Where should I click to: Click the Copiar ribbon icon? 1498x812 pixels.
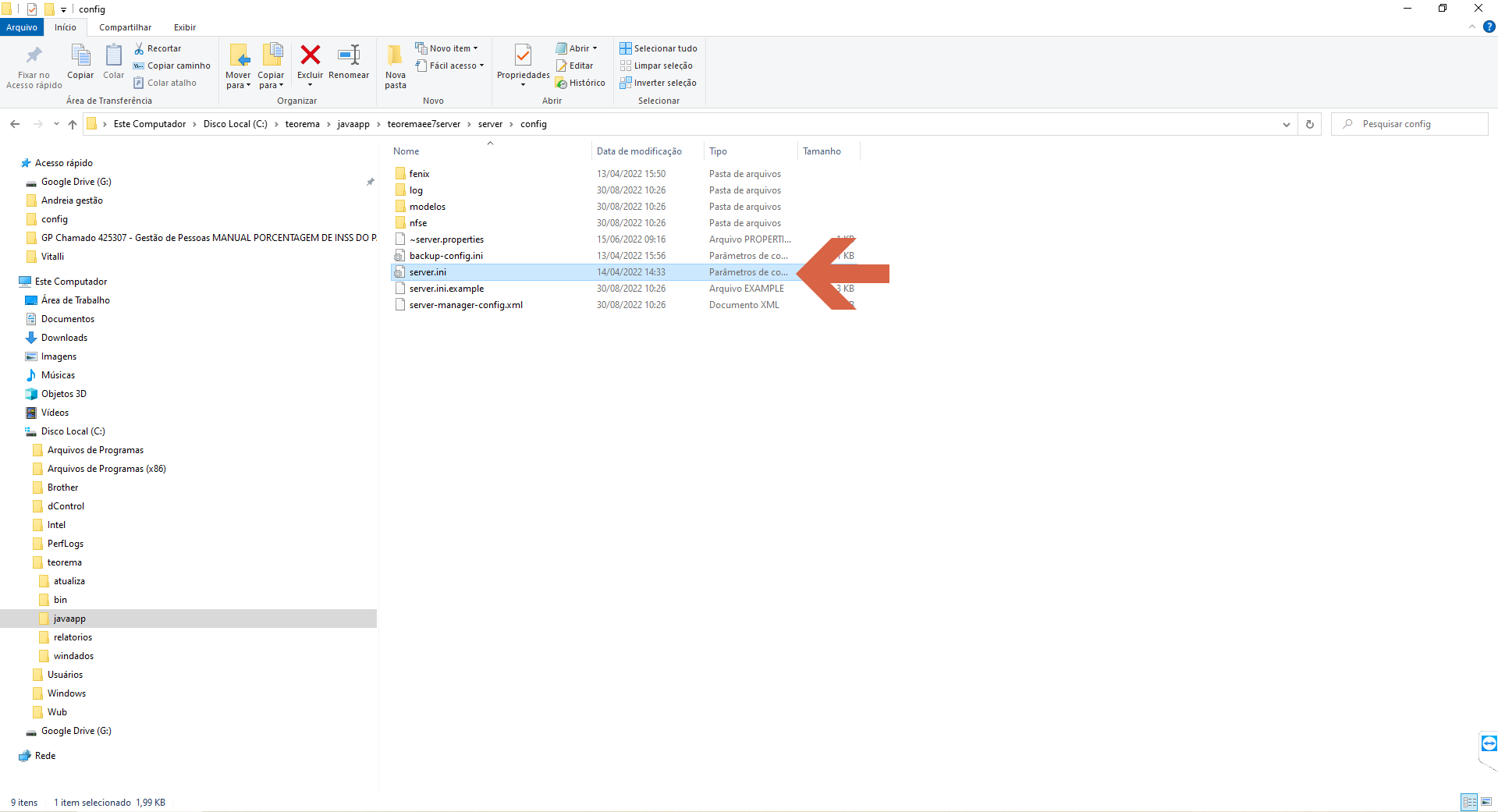point(80,55)
